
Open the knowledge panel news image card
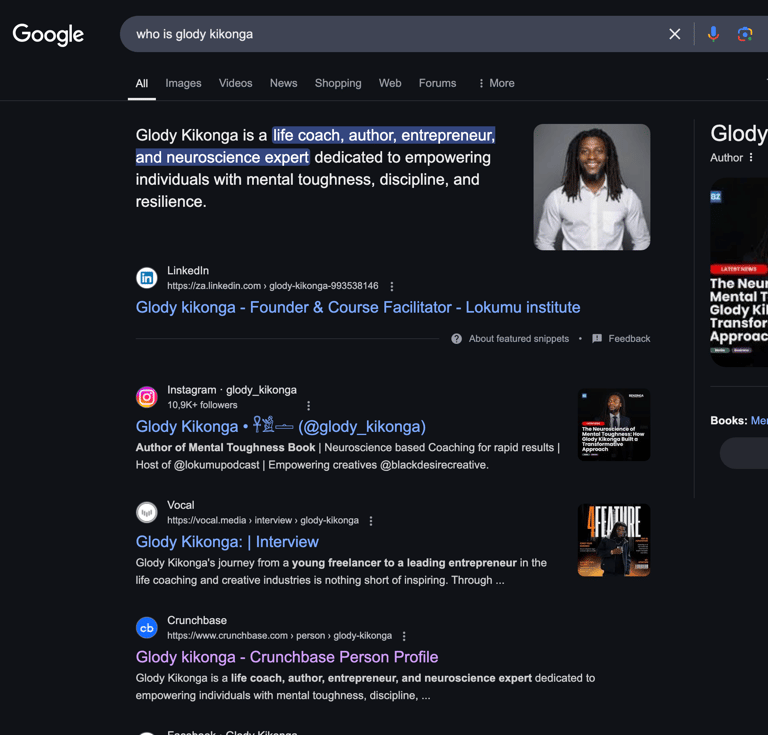[x=739, y=272]
